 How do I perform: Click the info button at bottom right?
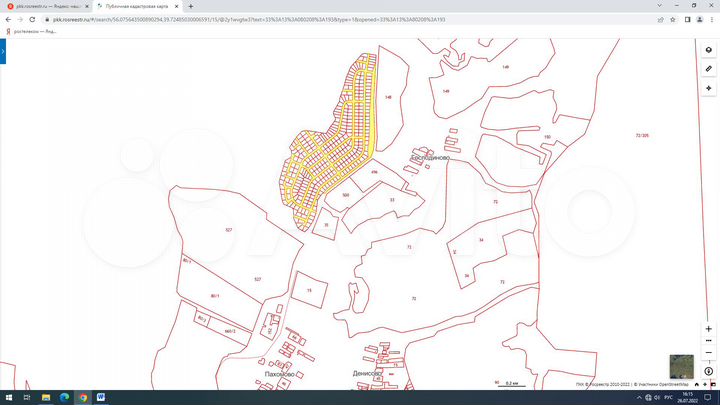pos(708,371)
